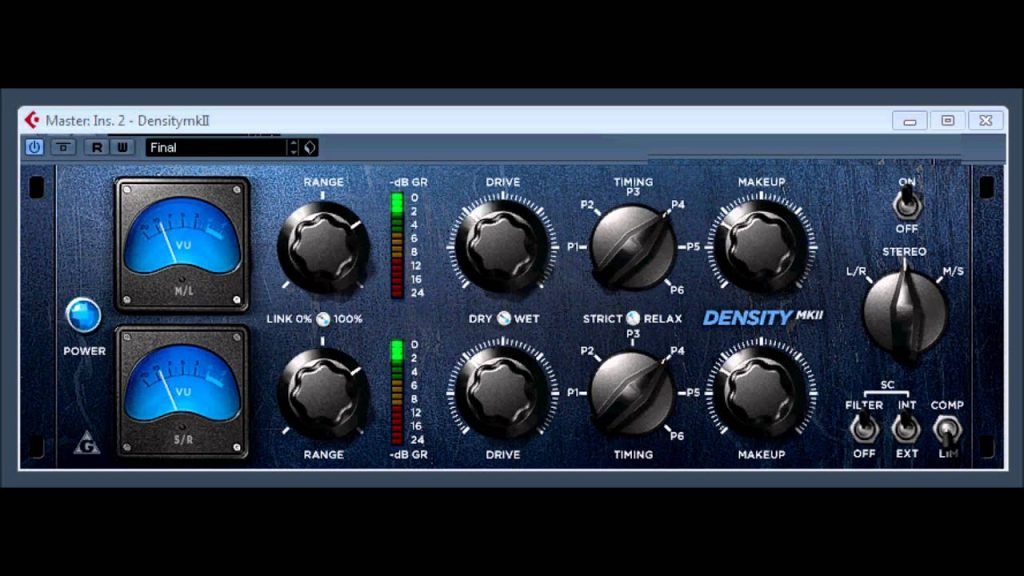Click the blue POWER sphere on the plugin

(x=83, y=315)
